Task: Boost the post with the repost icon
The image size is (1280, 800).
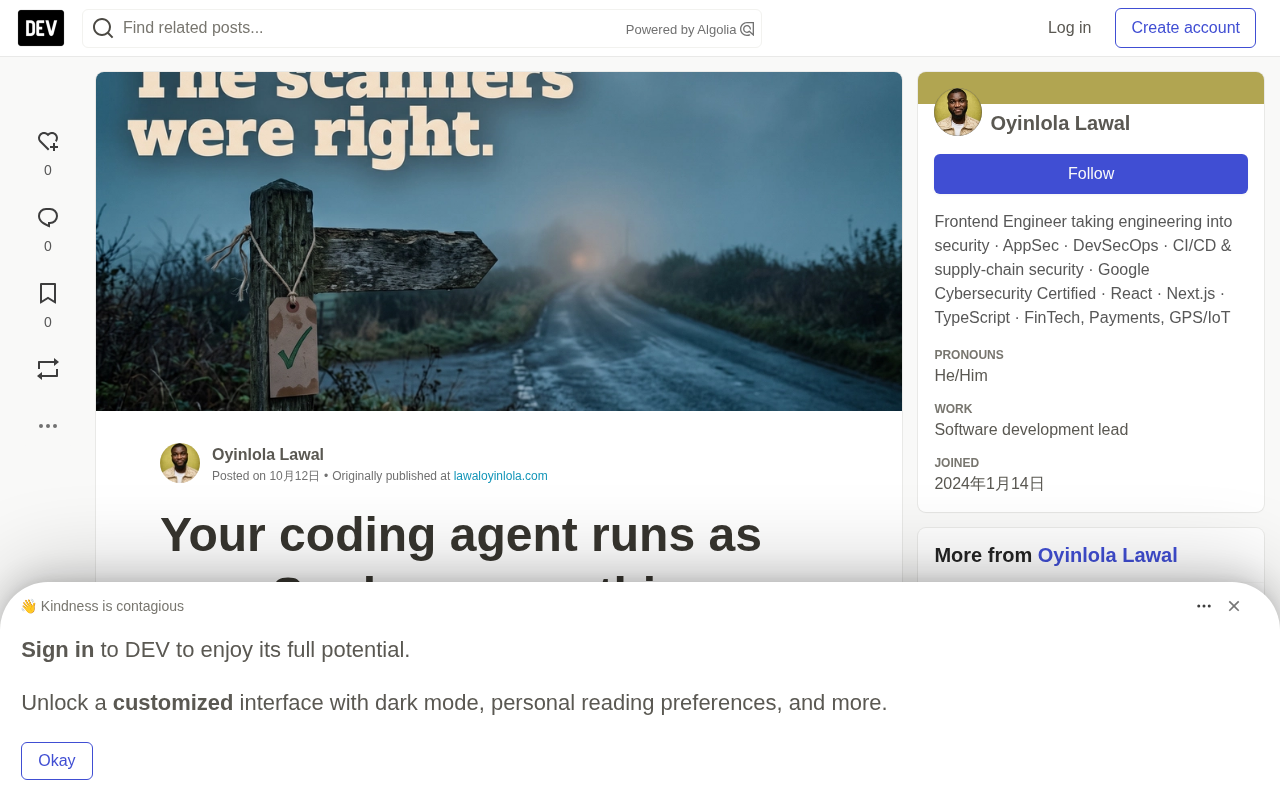Action: (x=48, y=369)
